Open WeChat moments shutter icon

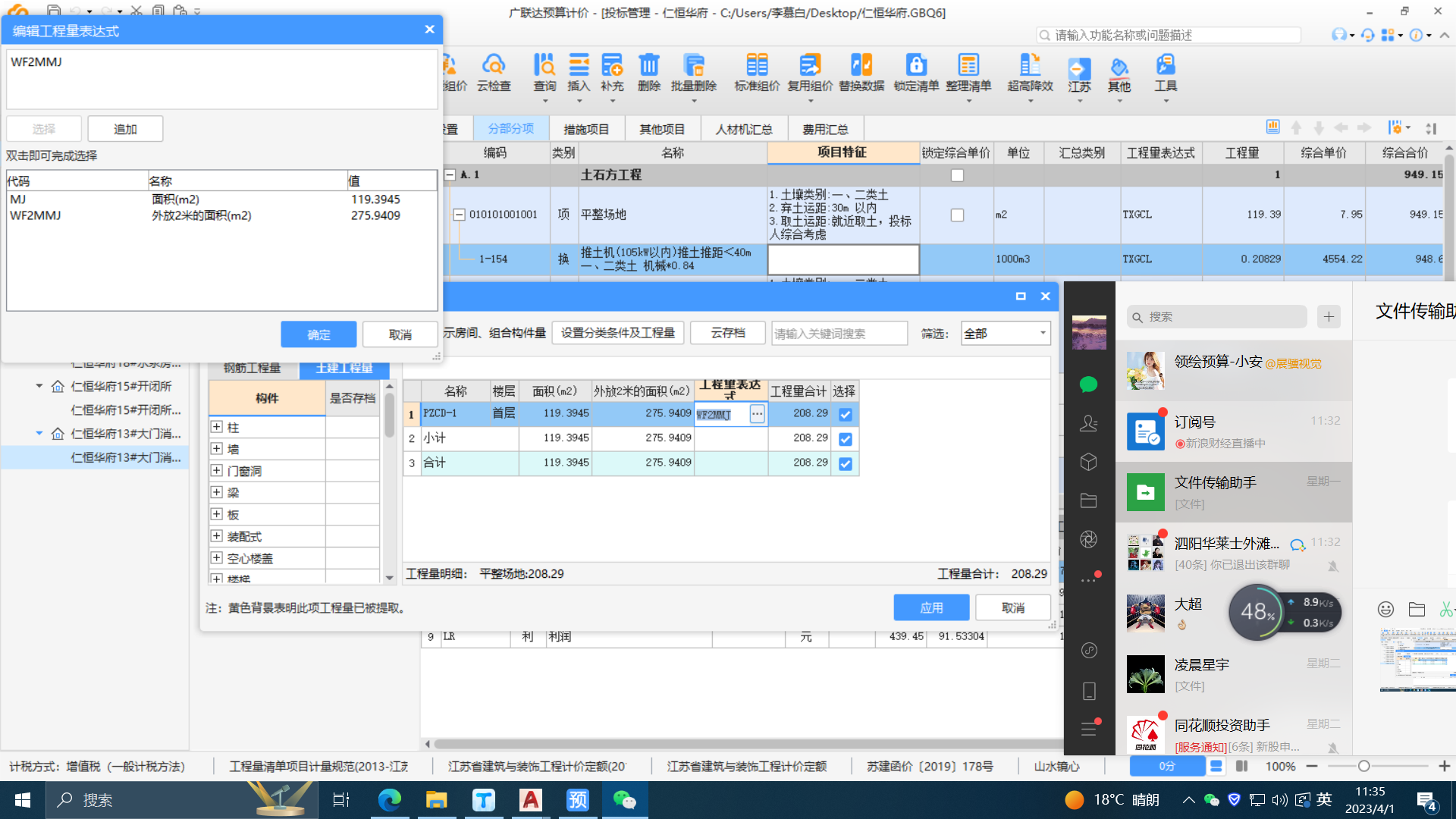click(x=1088, y=539)
